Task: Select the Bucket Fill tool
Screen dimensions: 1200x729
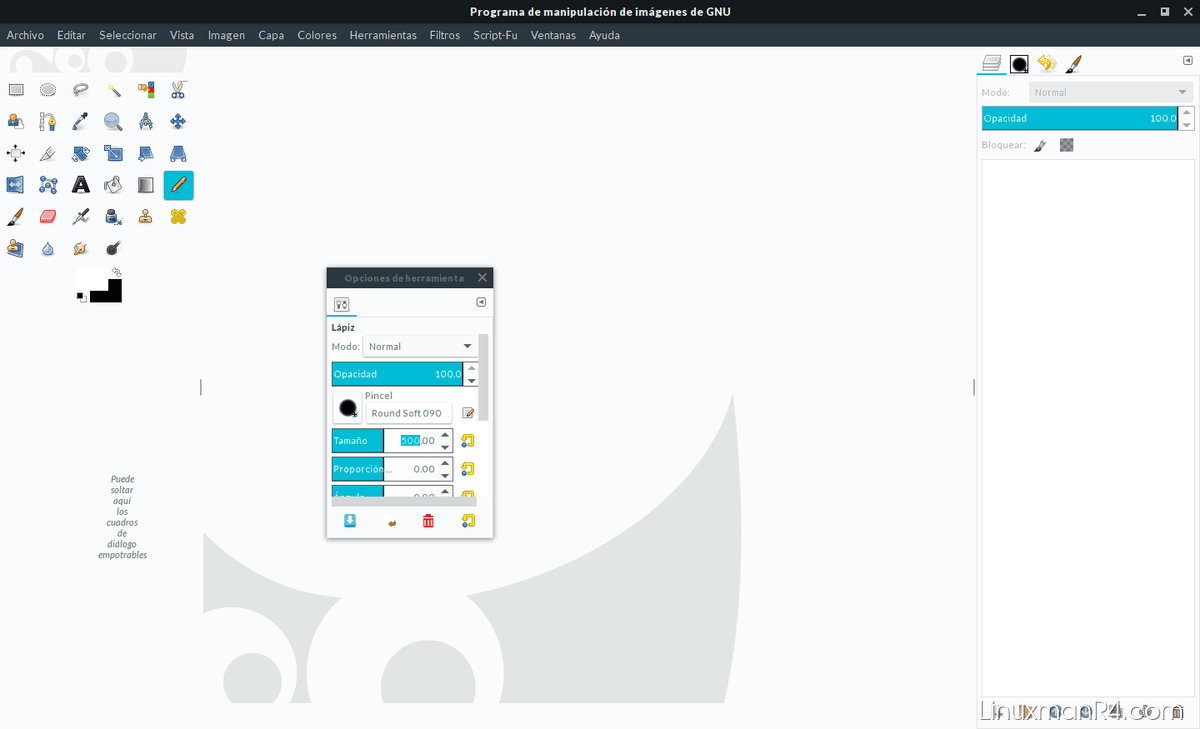Action: [x=113, y=185]
